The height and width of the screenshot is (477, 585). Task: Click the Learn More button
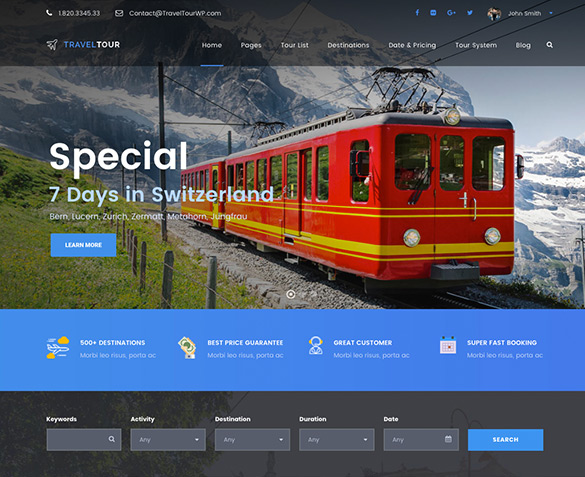click(x=83, y=245)
